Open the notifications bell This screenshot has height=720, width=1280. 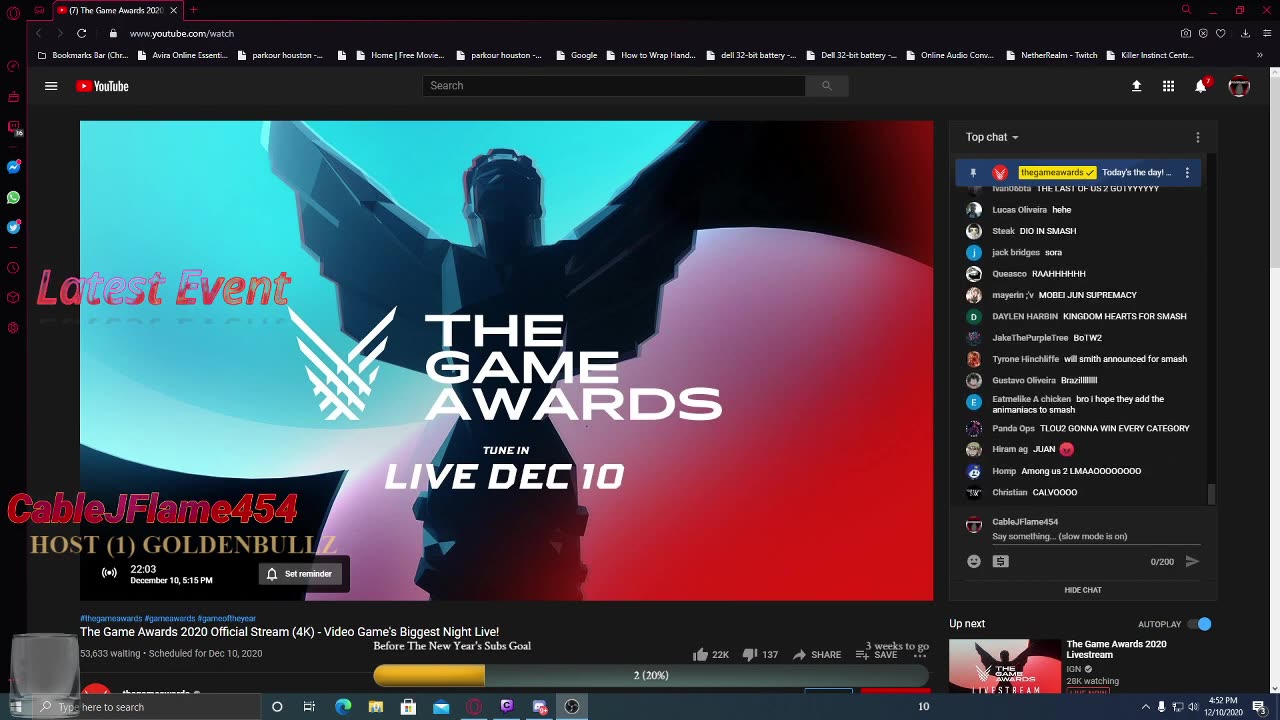coord(1201,86)
